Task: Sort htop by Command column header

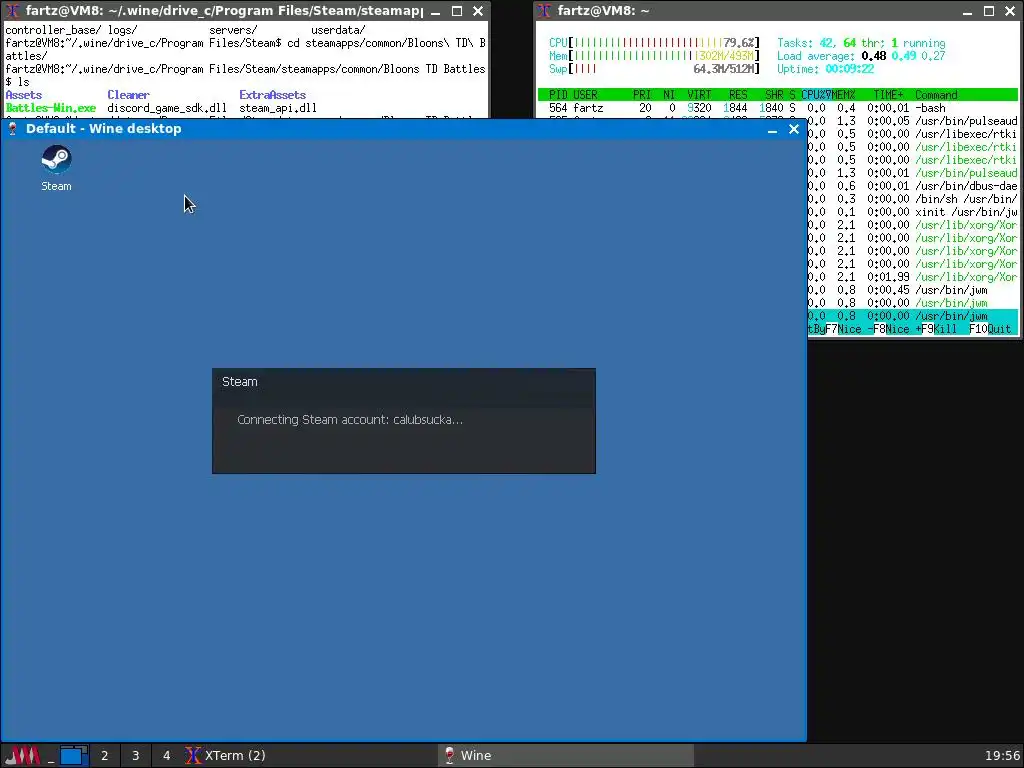Action: [936, 95]
